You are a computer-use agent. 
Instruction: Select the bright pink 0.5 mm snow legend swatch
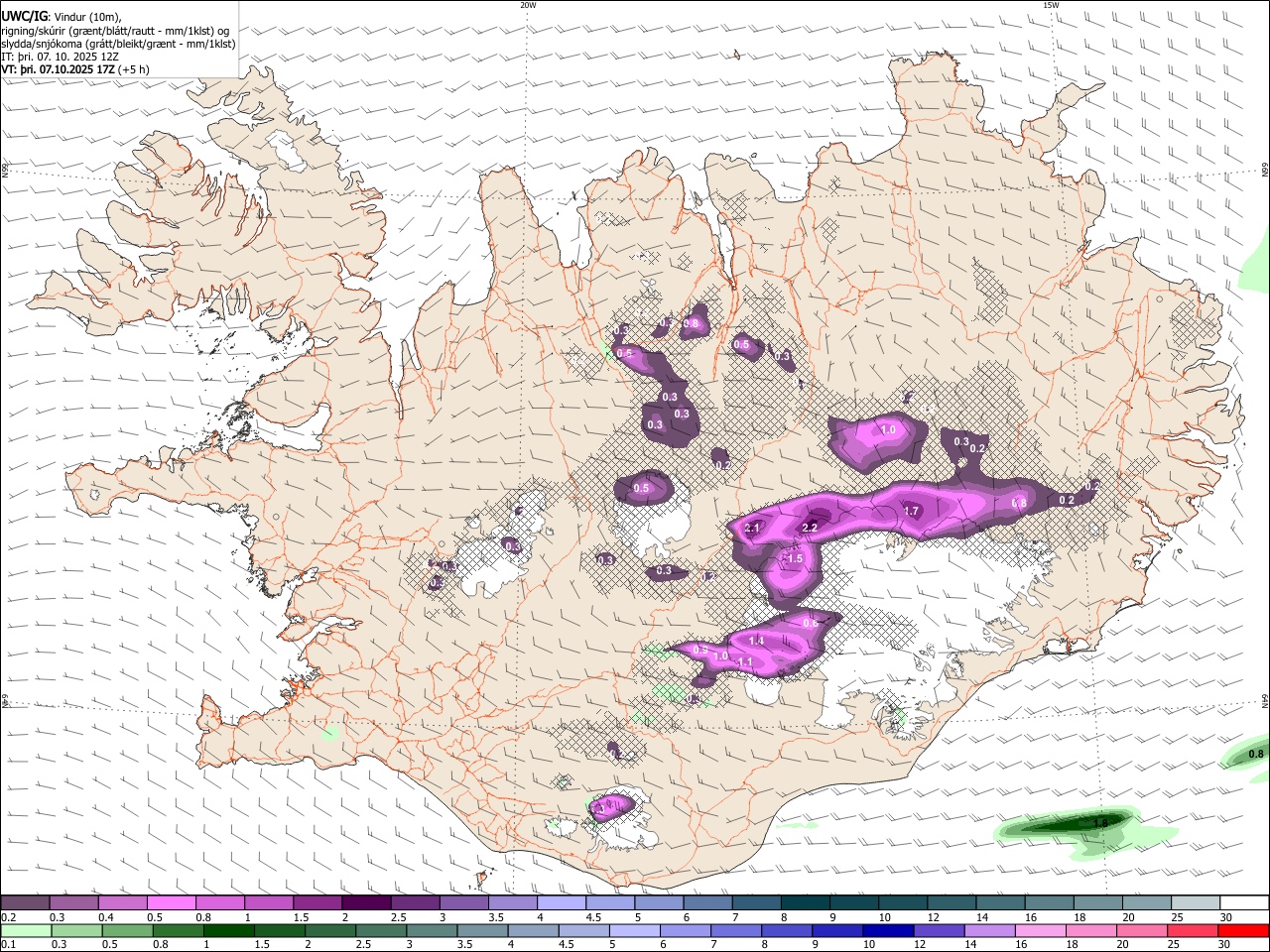pyautogui.click(x=171, y=902)
